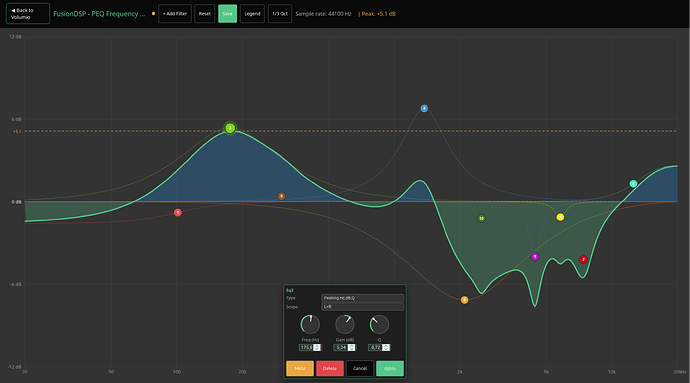Select the brown filter node 9

pos(281,196)
